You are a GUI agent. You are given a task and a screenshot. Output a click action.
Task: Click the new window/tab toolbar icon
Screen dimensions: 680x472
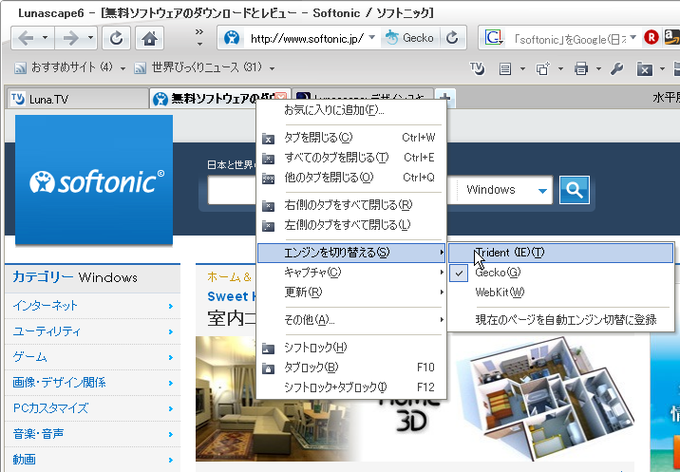(x=543, y=69)
